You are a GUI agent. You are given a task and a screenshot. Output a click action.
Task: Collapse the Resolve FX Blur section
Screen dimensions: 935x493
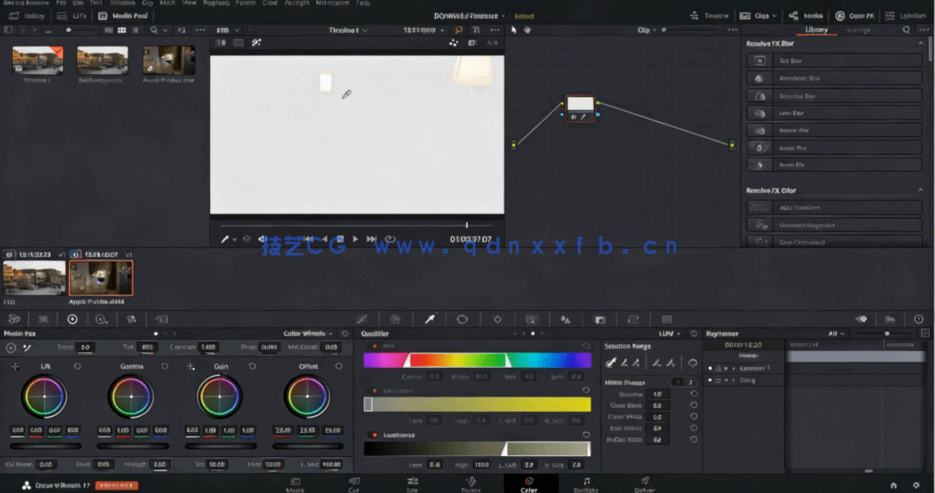click(x=921, y=44)
